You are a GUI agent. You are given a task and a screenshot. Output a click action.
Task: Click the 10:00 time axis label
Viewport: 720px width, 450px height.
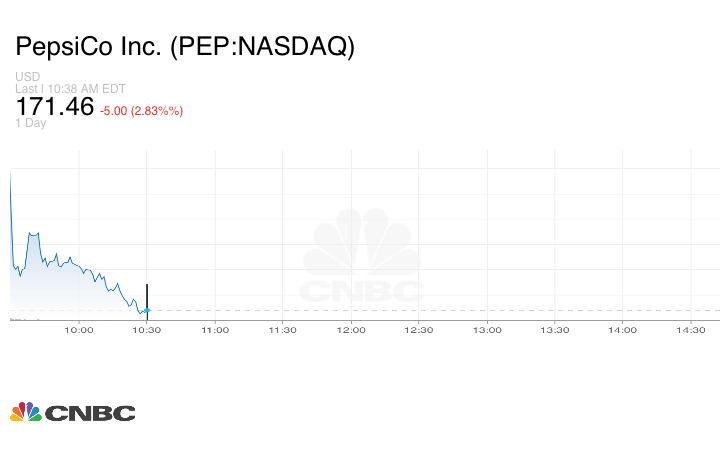coord(79,329)
